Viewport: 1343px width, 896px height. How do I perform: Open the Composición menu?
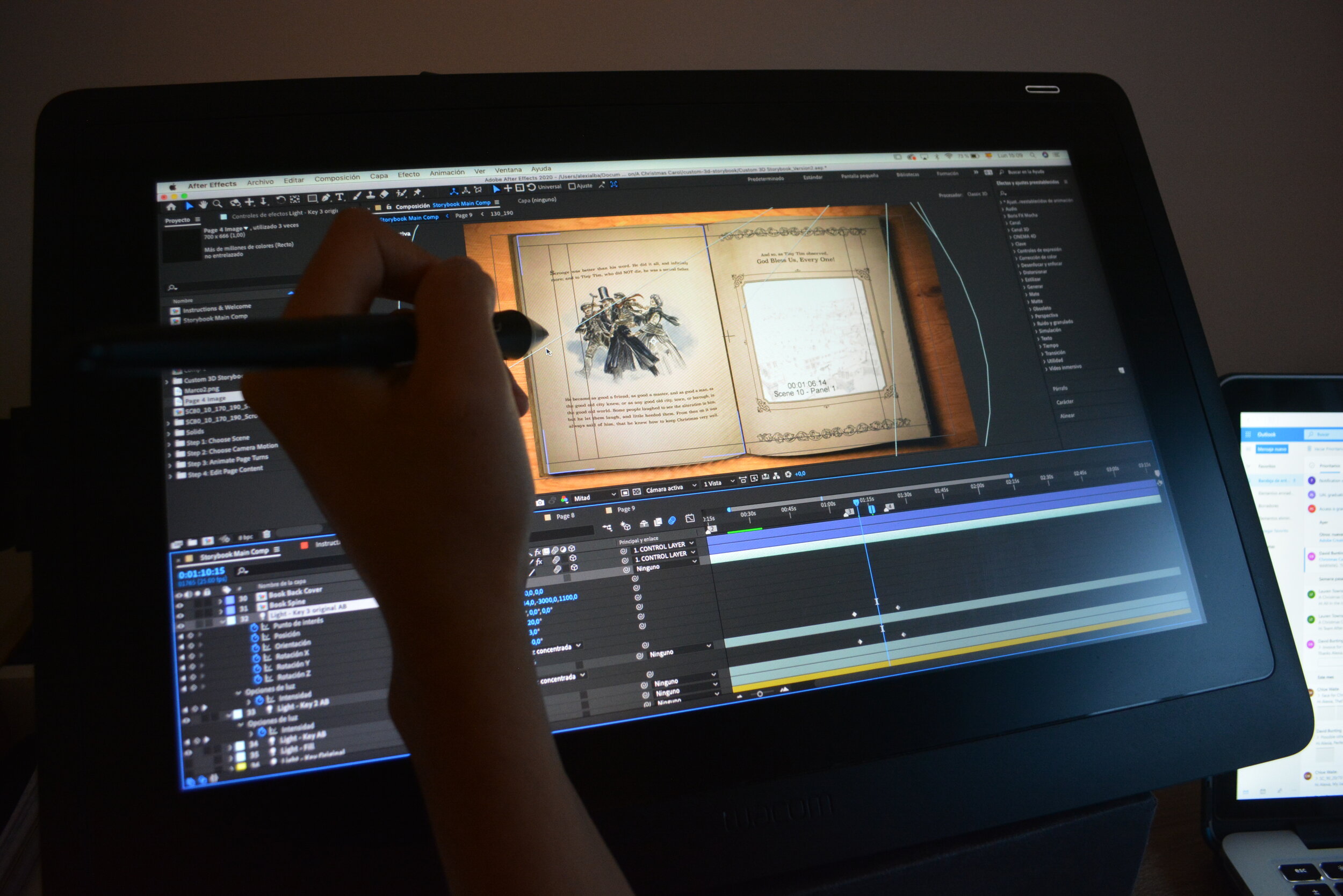click(337, 178)
